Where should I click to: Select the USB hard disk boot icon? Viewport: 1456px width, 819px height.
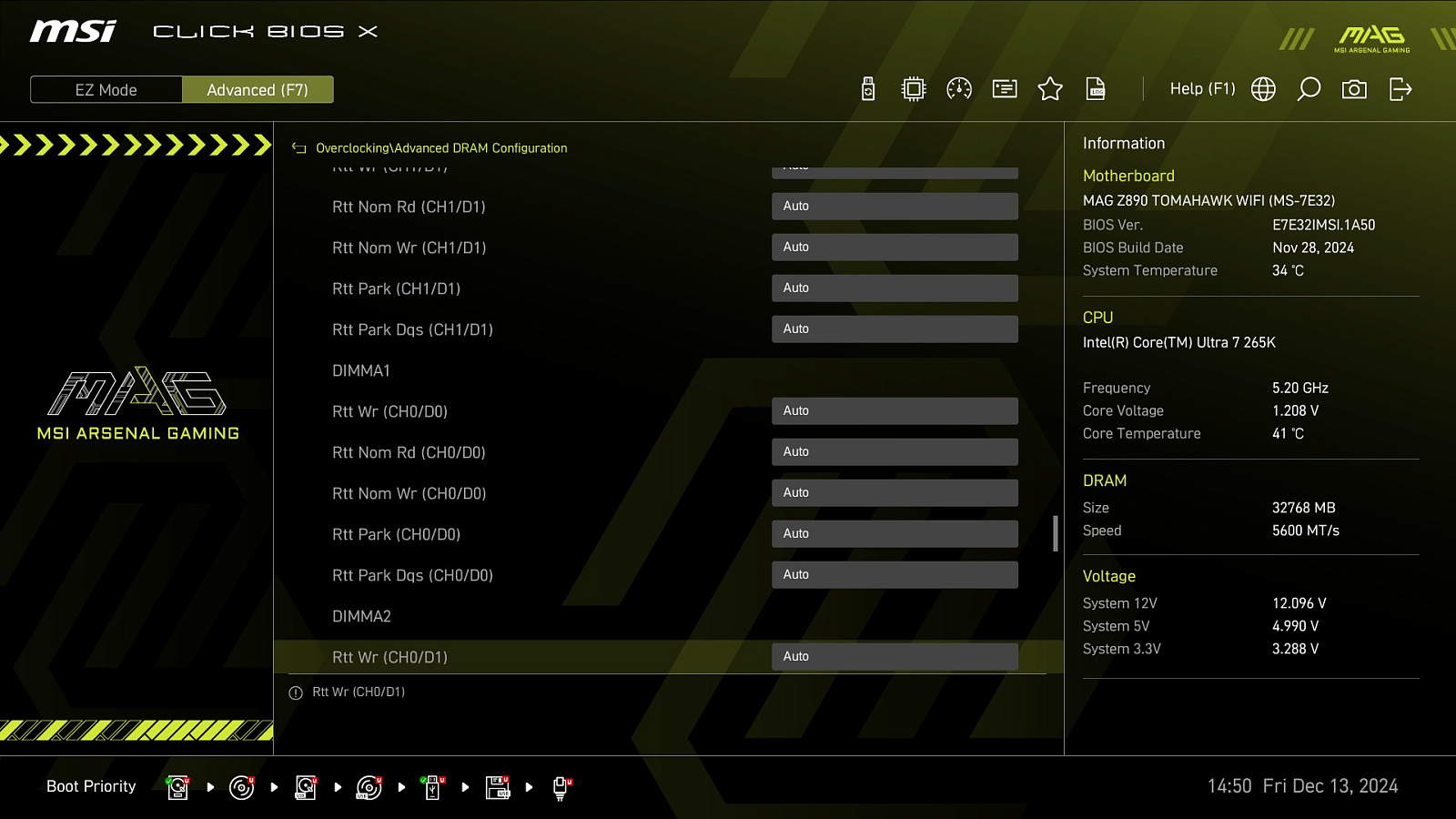click(306, 787)
